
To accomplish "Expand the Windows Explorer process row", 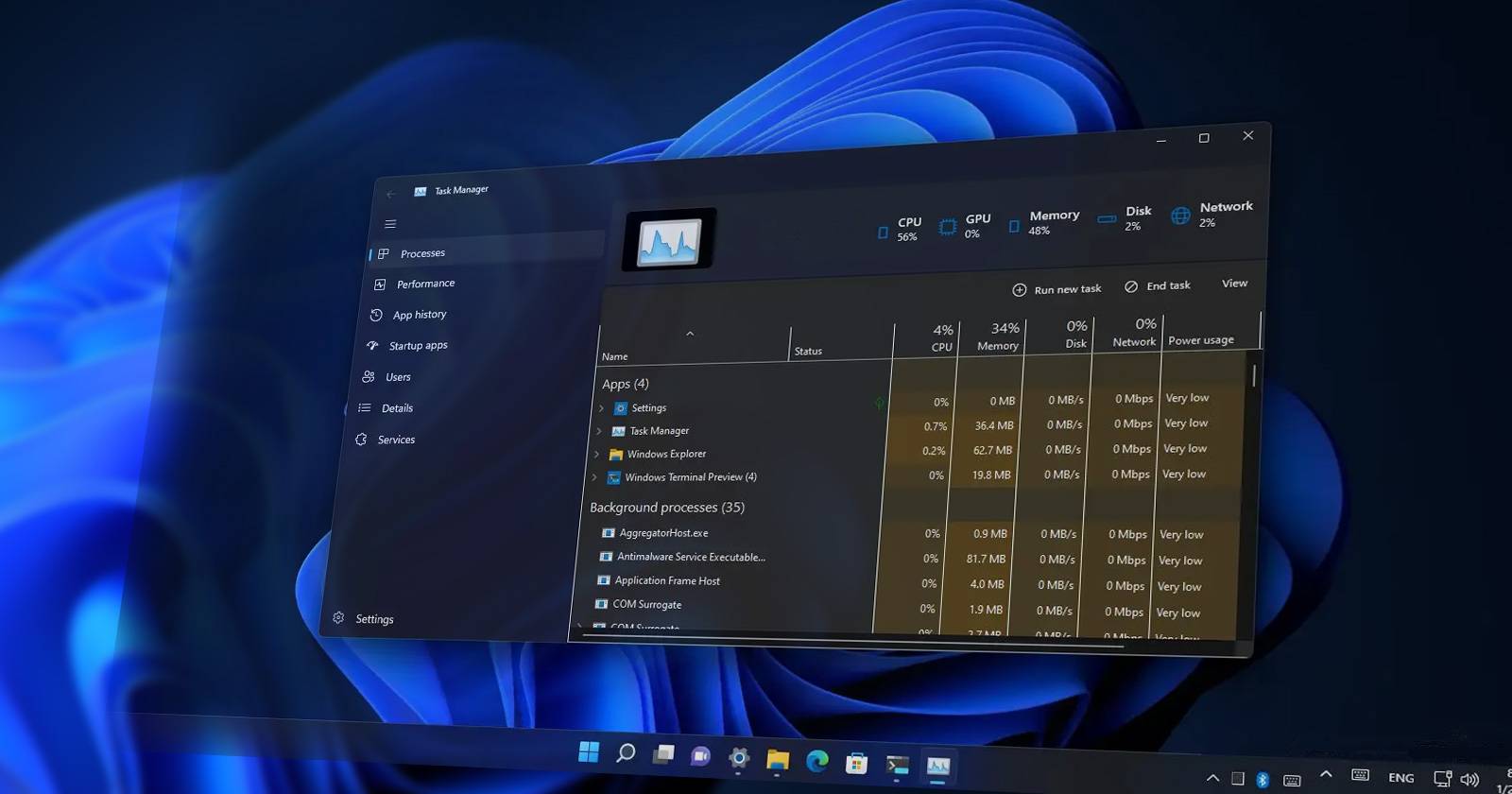I will pyautogui.click(x=596, y=455).
